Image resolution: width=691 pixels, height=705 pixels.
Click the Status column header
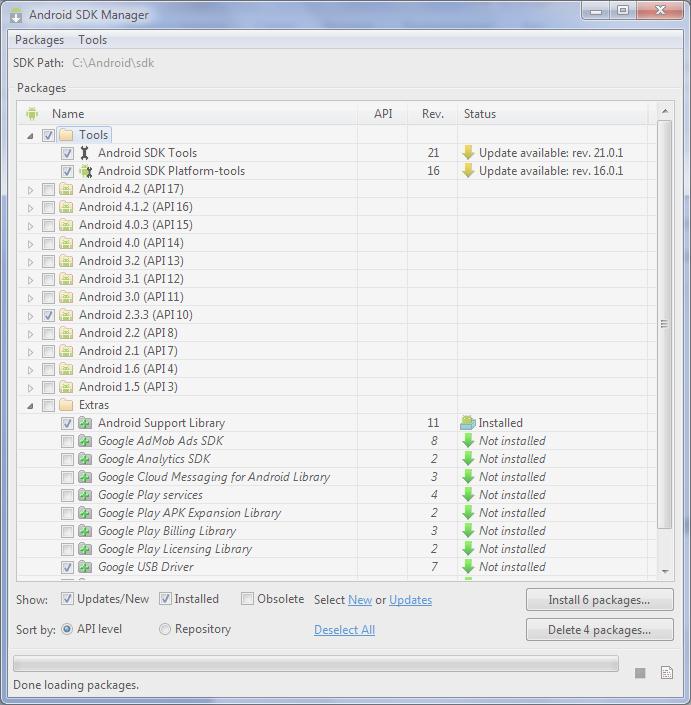[x=553, y=114]
